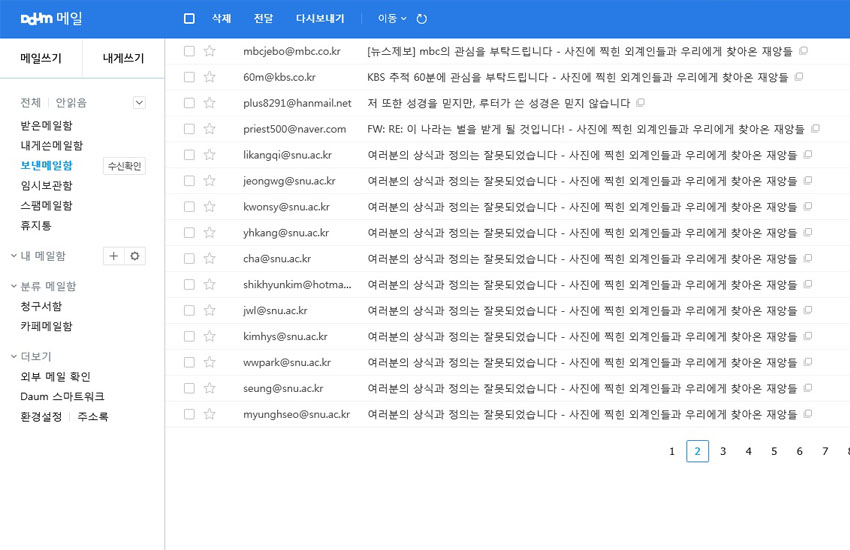Open my mailbox settings gear icon

click(135, 256)
